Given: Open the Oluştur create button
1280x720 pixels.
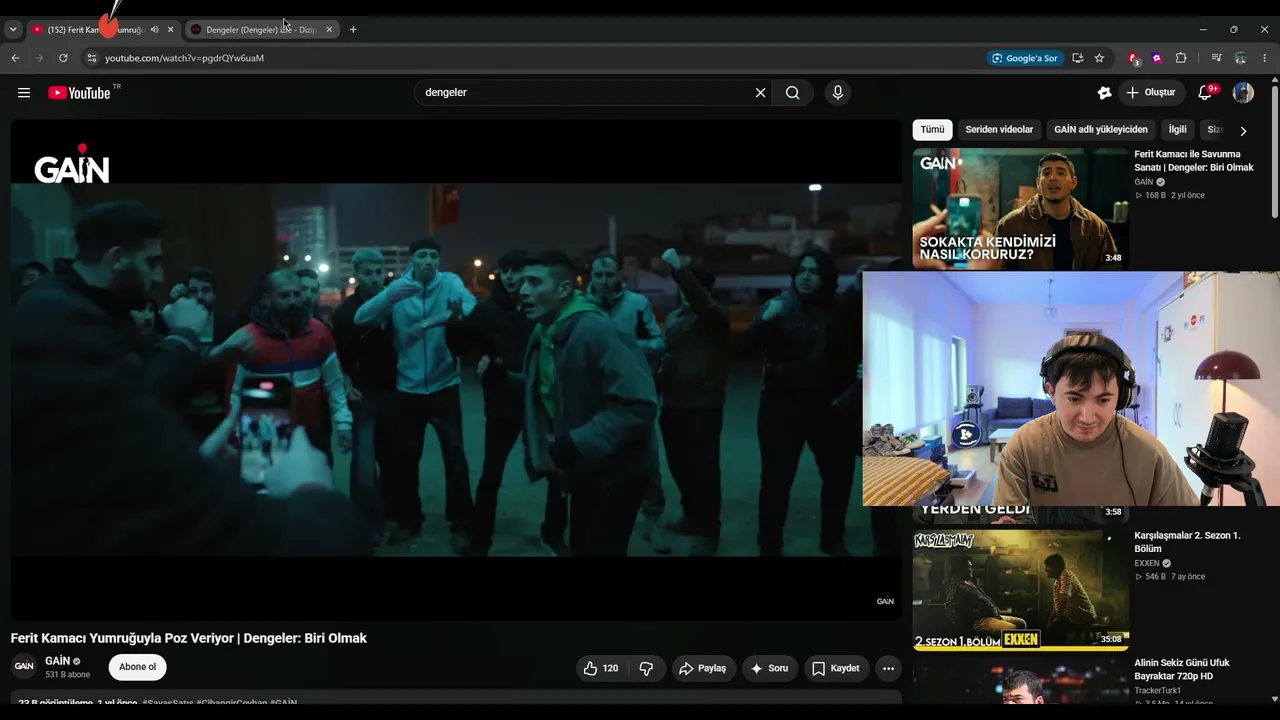Looking at the screenshot, I should (x=1150, y=93).
